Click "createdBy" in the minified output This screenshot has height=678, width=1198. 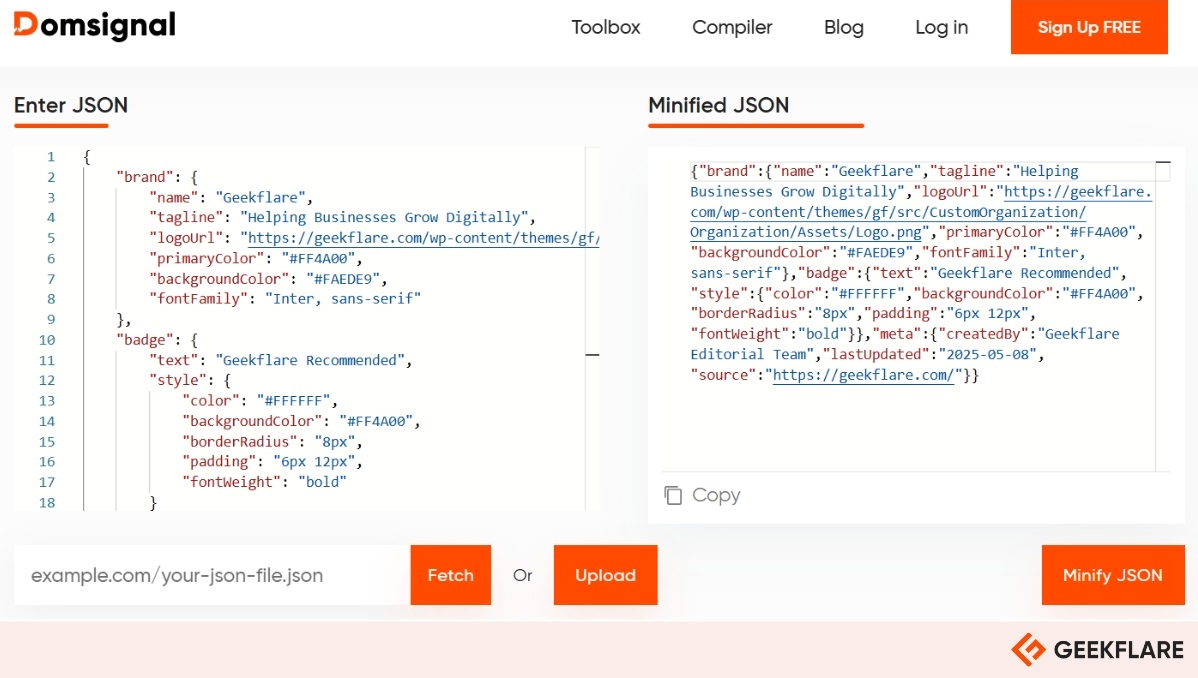pyautogui.click(x=984, y=334)
